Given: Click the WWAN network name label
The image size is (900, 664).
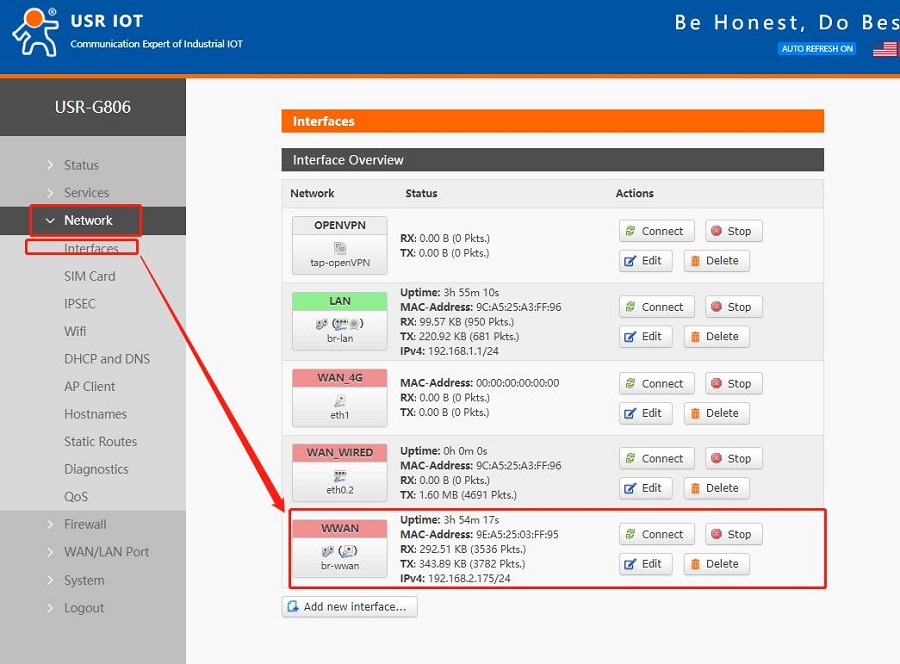Looking at the screenshot, I should click(x=340, y=529).
